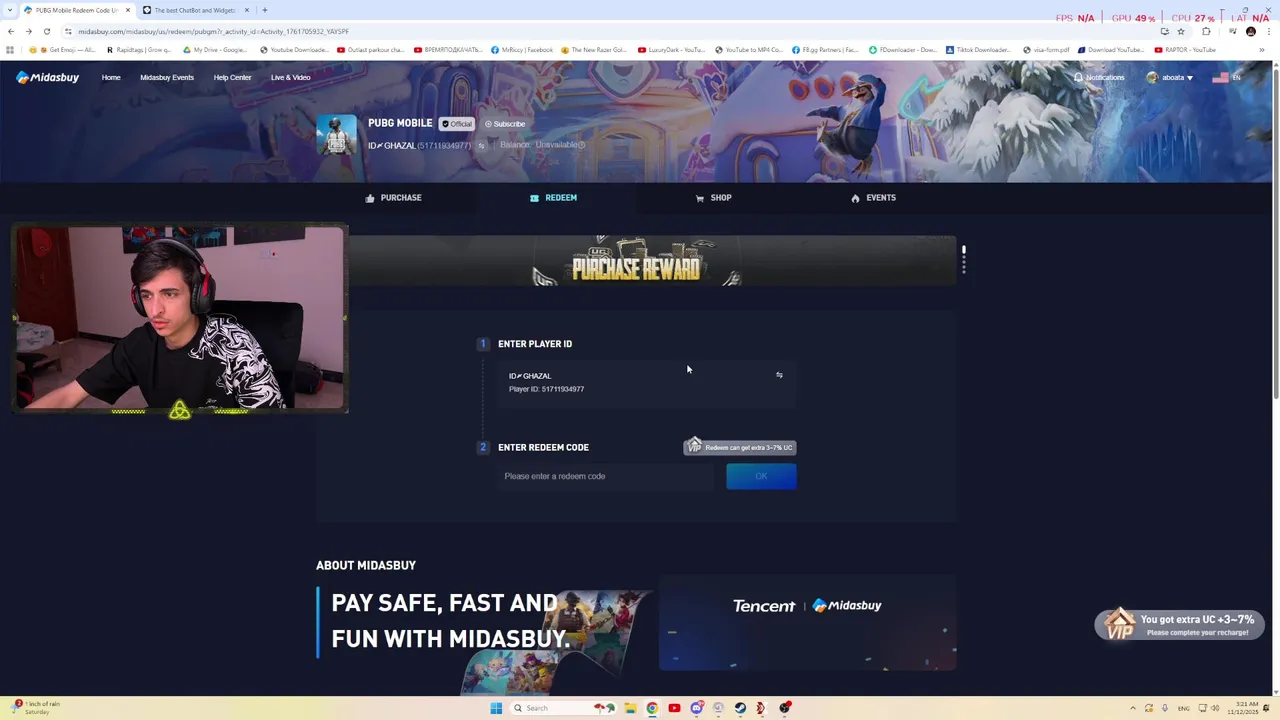Switch account icon next to header player ID
1280x720 pixels.
481,146
